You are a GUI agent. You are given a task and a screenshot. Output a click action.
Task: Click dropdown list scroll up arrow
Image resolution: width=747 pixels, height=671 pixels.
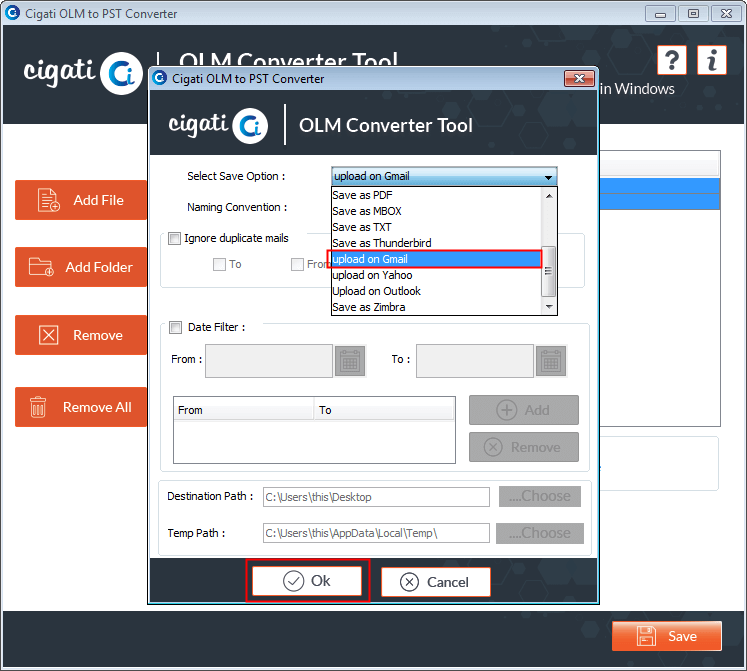[549, 196]
